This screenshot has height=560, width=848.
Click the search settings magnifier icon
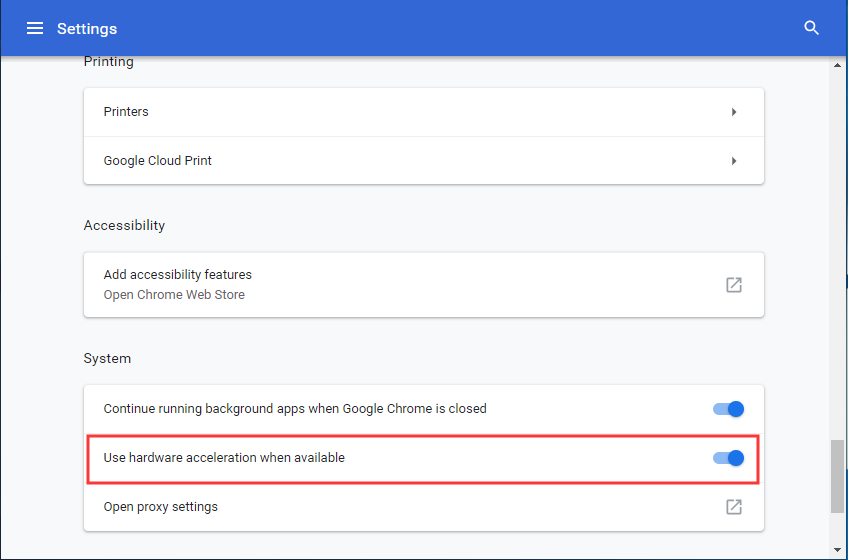[x=811, y=28]
